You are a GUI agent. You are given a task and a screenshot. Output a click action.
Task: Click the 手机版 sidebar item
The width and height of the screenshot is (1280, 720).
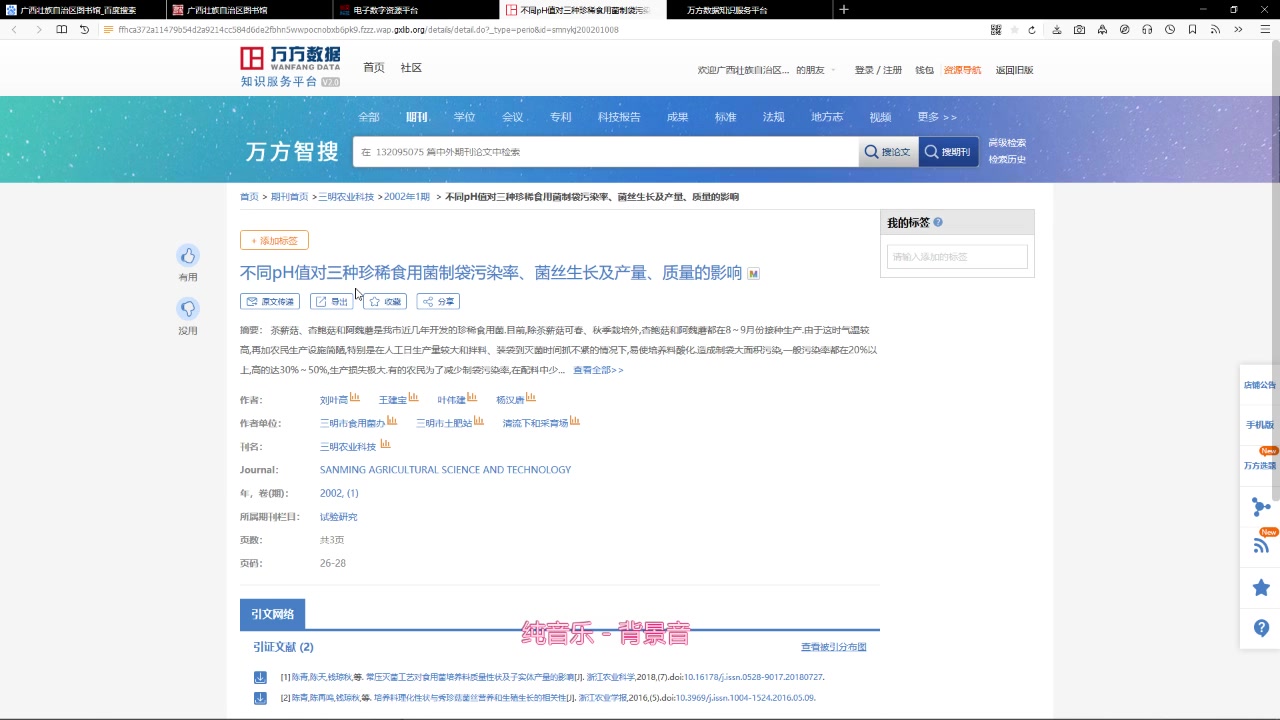click(x=1260, y=425)
